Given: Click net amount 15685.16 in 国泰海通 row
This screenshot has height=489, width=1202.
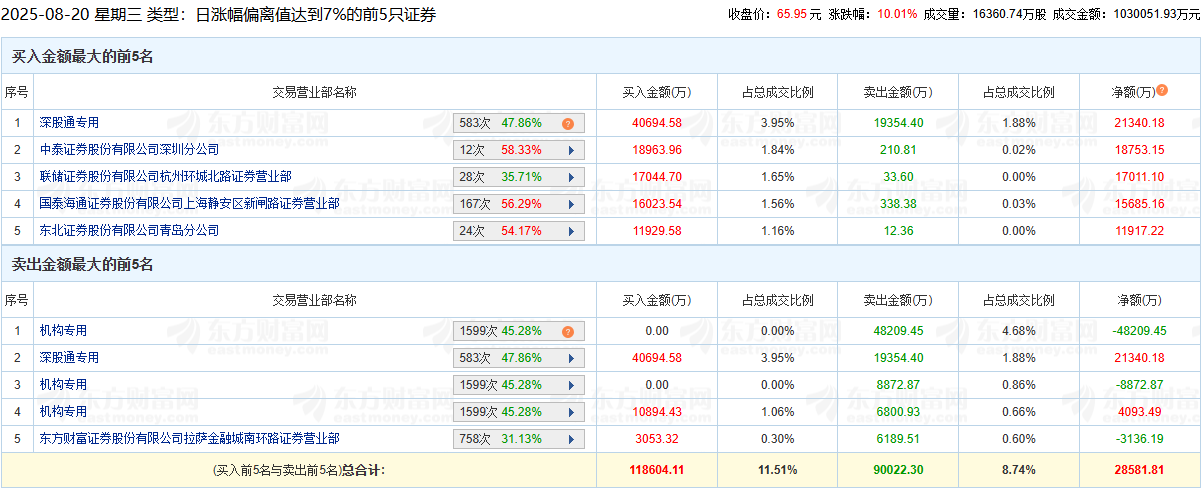Looking at the screenshot, I should [x=1140, y=204].
